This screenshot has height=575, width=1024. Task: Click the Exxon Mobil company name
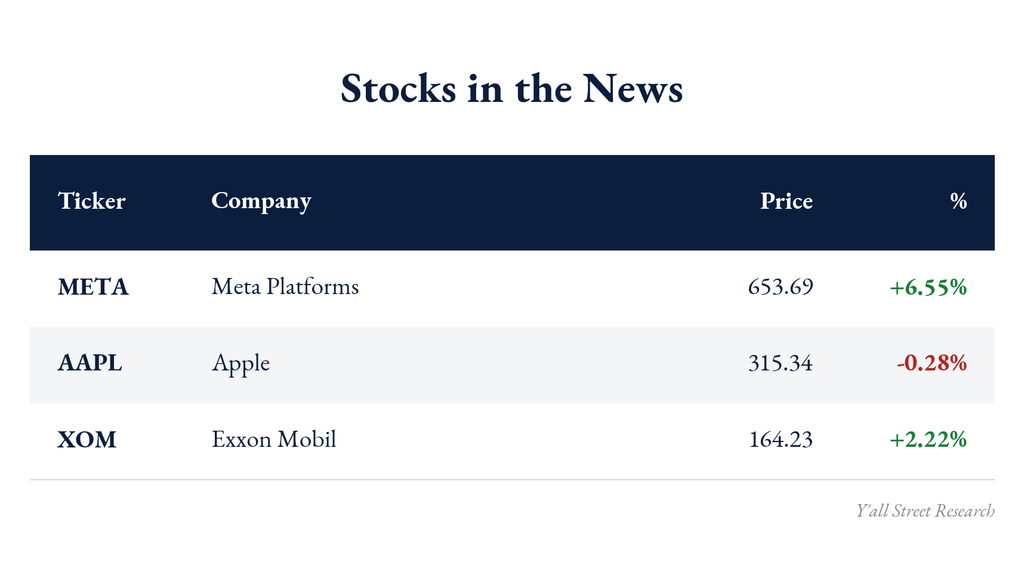[x=274, y=439]
